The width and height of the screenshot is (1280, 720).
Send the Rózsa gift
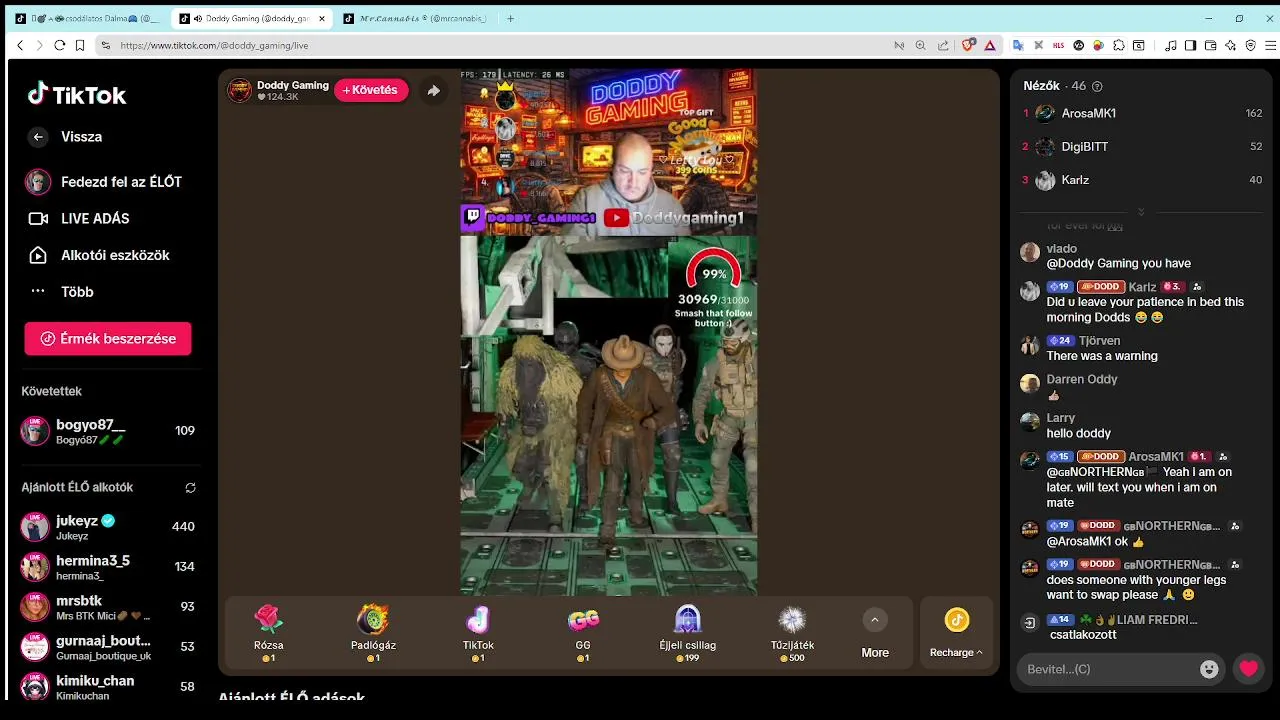269,634
